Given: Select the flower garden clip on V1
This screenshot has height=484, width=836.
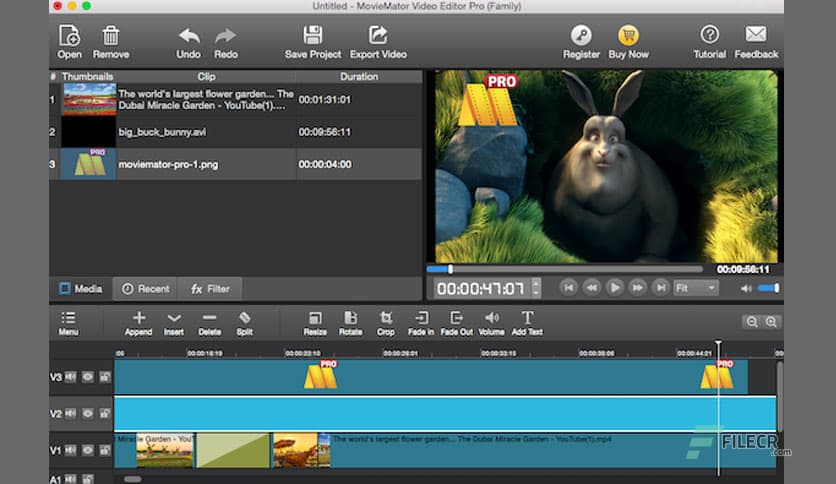Looking at the screenshot, I should (x=553, y=451).
